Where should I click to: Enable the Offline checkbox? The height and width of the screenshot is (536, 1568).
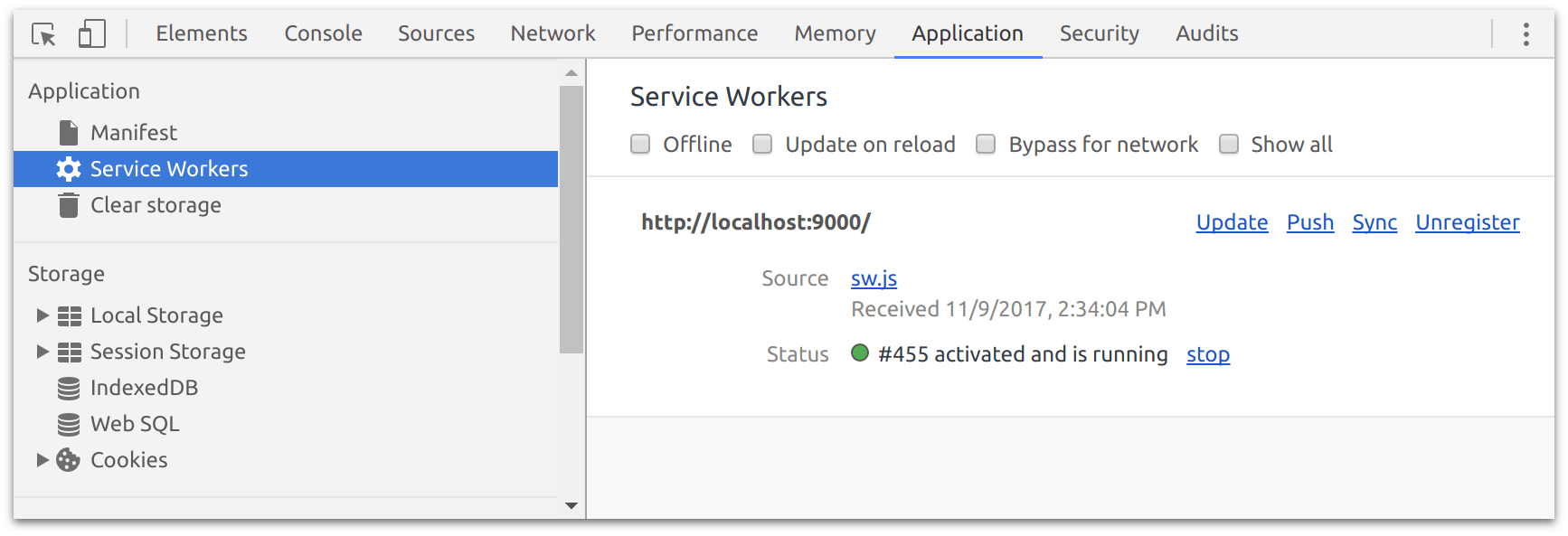point(640,145)
